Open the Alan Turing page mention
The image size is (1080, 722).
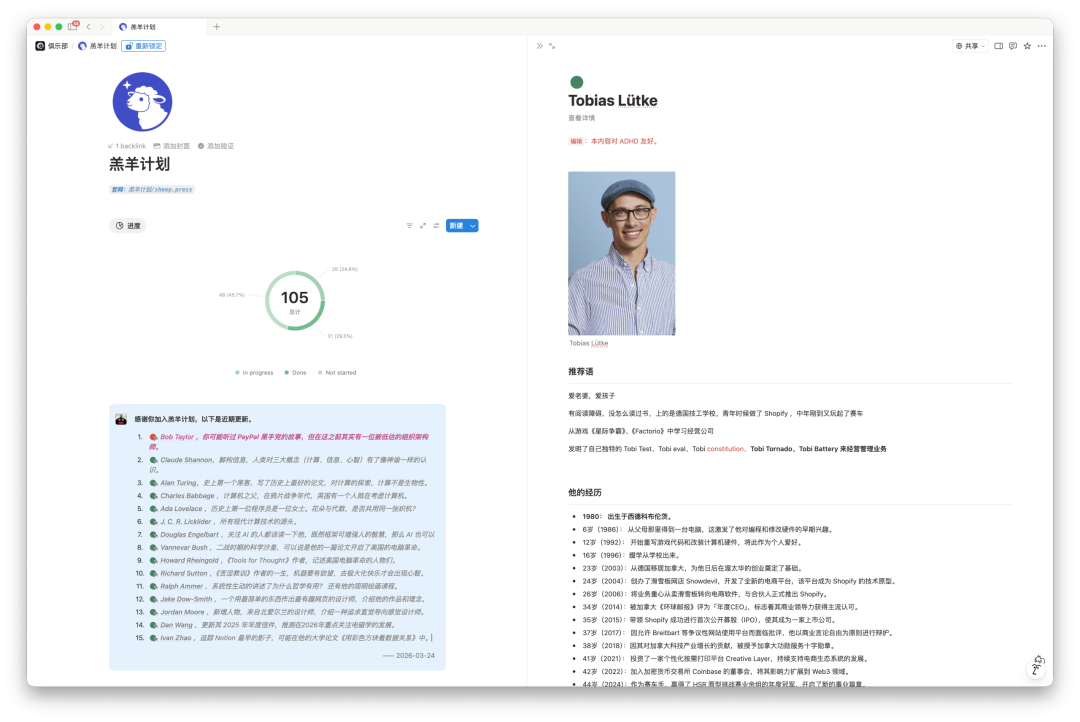(x=173, y=483)
